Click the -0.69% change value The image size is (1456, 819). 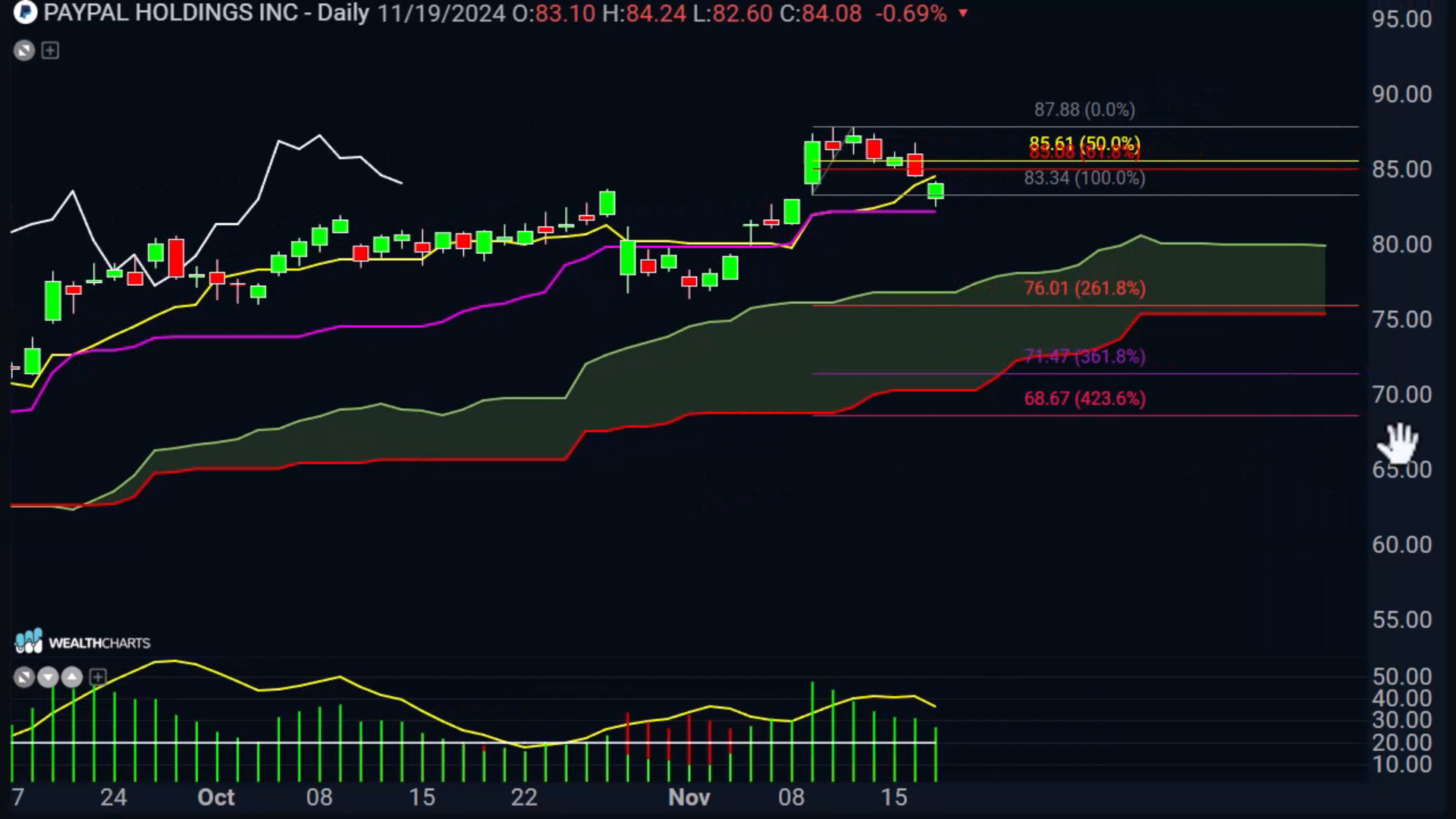coord(911,14)
